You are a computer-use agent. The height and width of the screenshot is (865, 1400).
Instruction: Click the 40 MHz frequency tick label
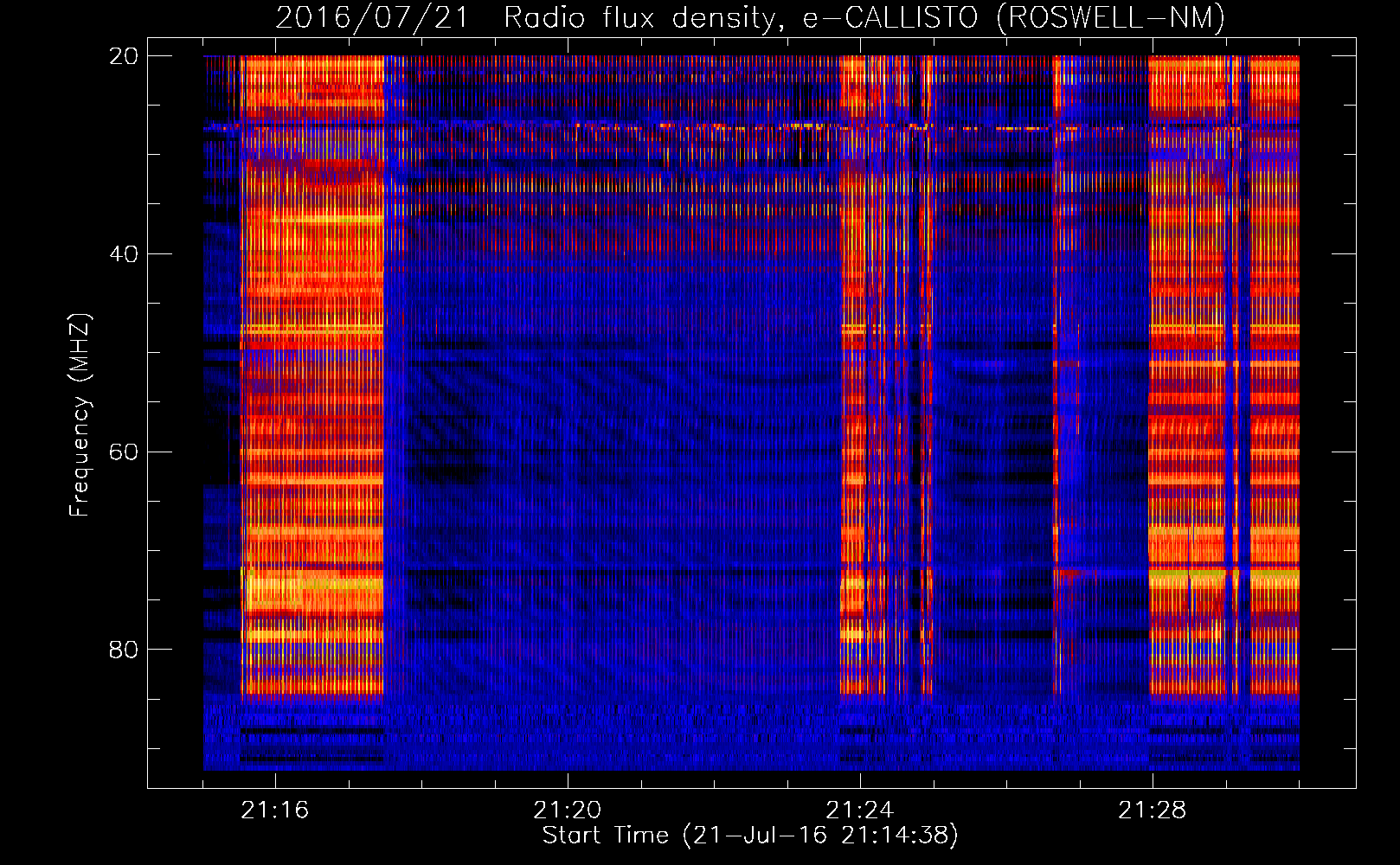pos(124,254)
